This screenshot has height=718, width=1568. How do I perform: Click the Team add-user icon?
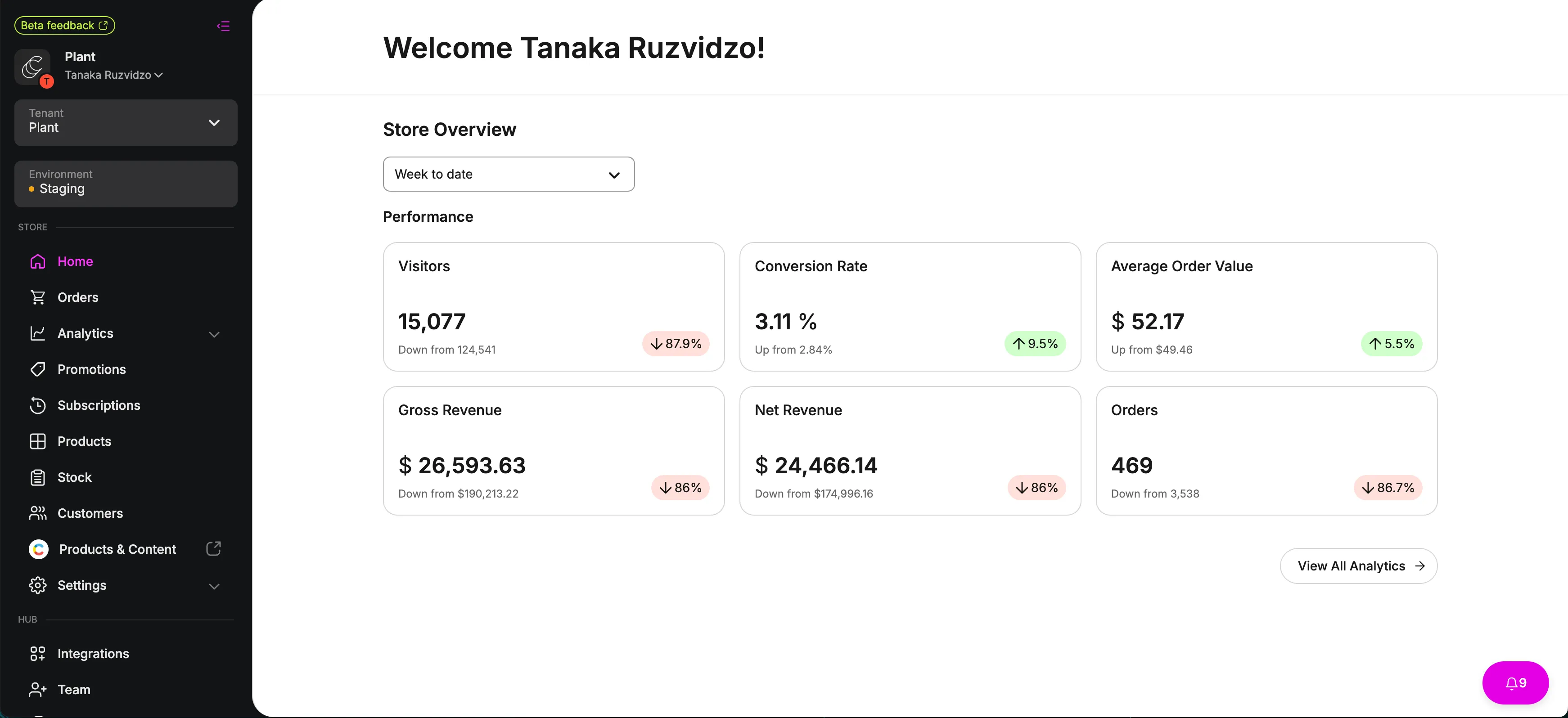coord(38,690)
